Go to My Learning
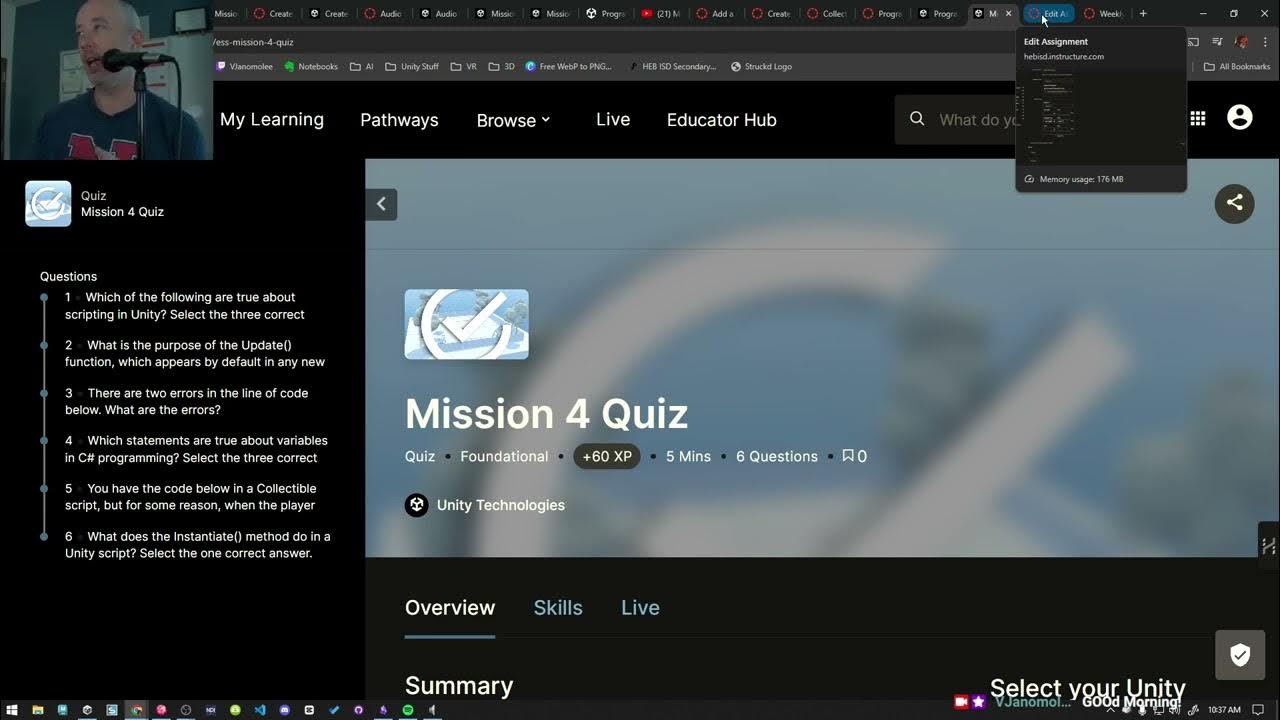This screenshot has height=720, width=1280. (x=272, y=119)
